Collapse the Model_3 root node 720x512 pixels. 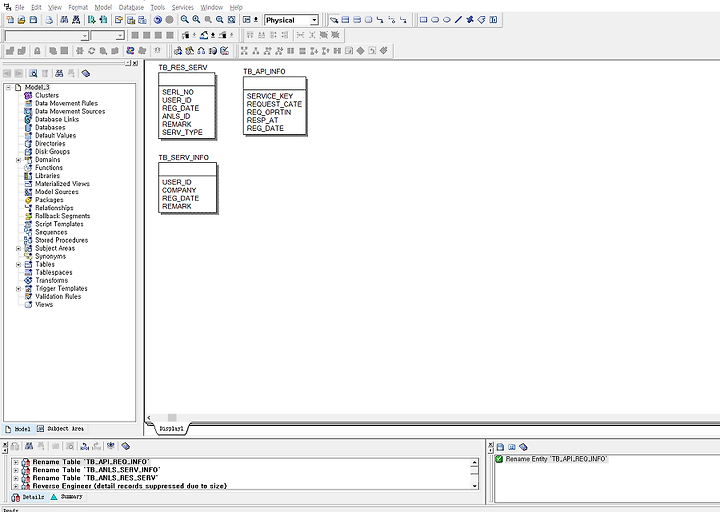(x=8, y=87)
